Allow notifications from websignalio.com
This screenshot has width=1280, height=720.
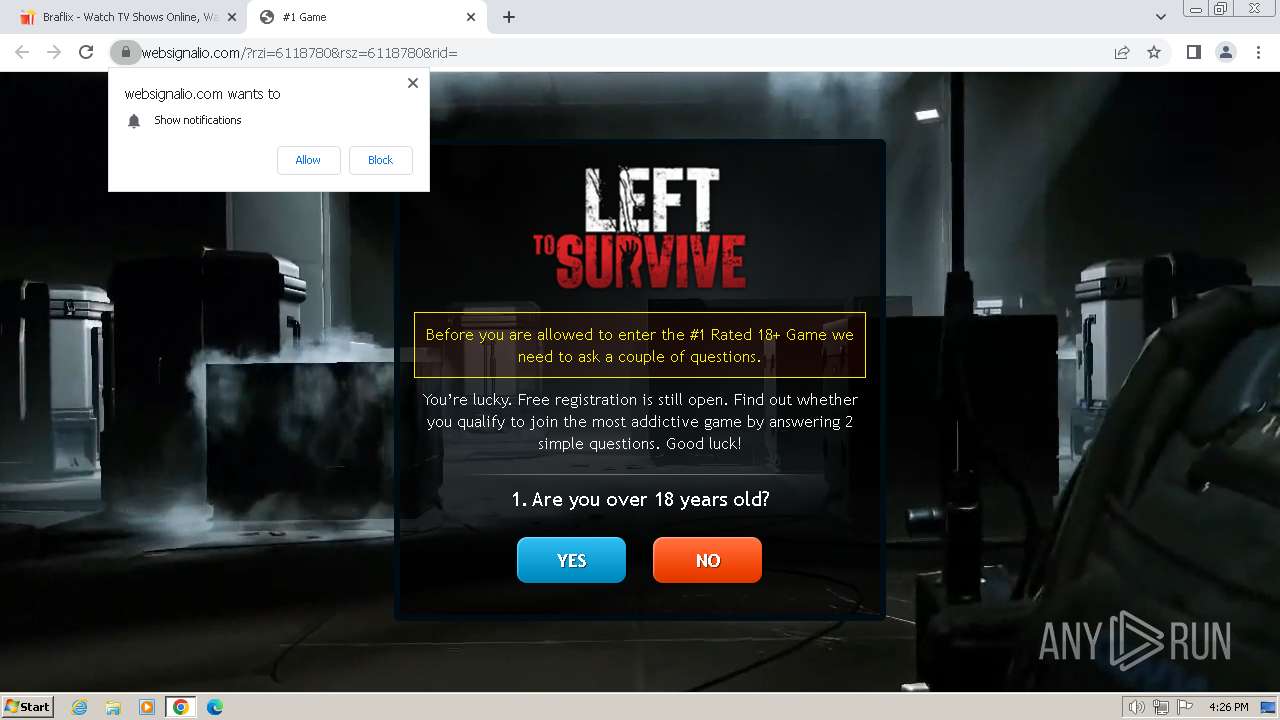tap(308, 160)
